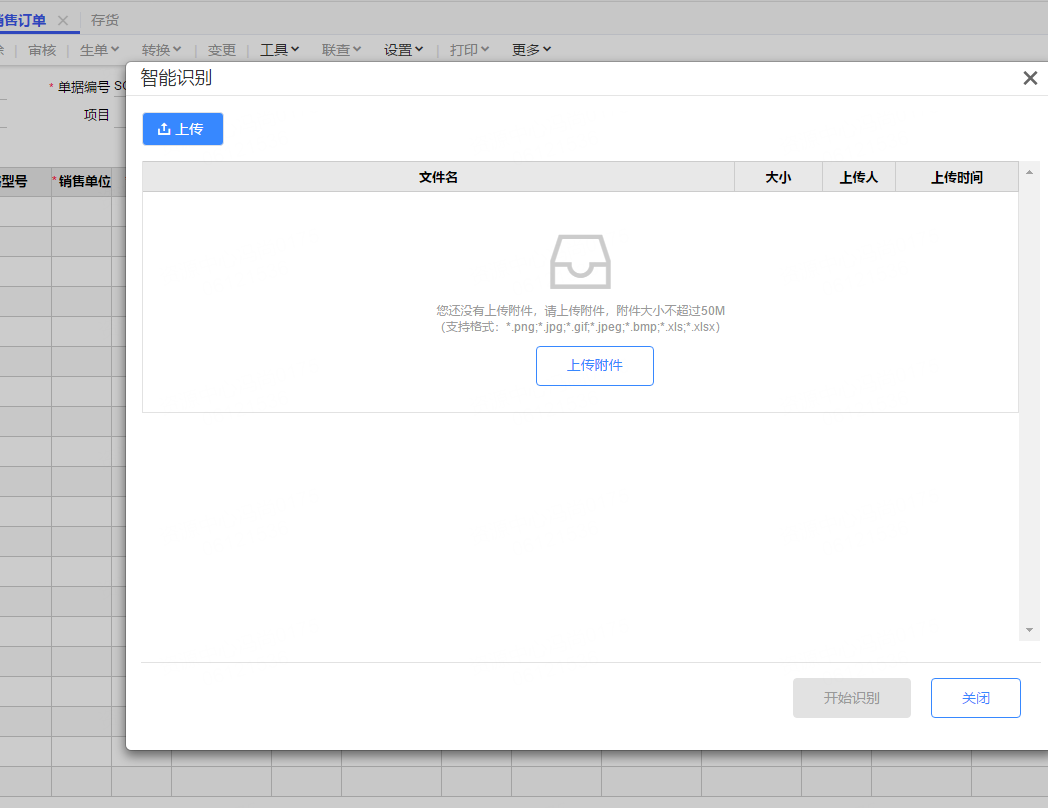Open the 工具 dropdown menu

[279, 50]
